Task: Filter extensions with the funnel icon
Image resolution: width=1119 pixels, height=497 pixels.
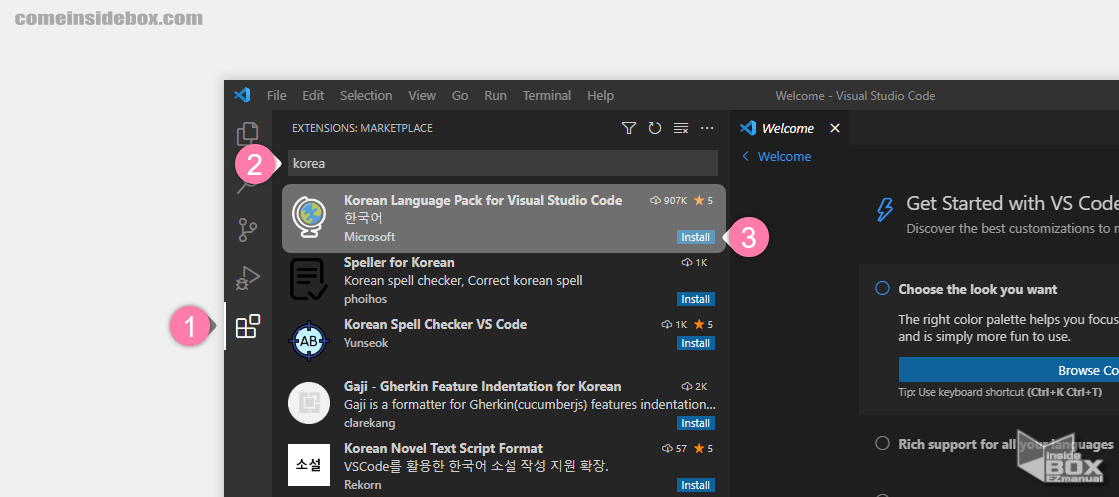Action: [x=629, y=129]
